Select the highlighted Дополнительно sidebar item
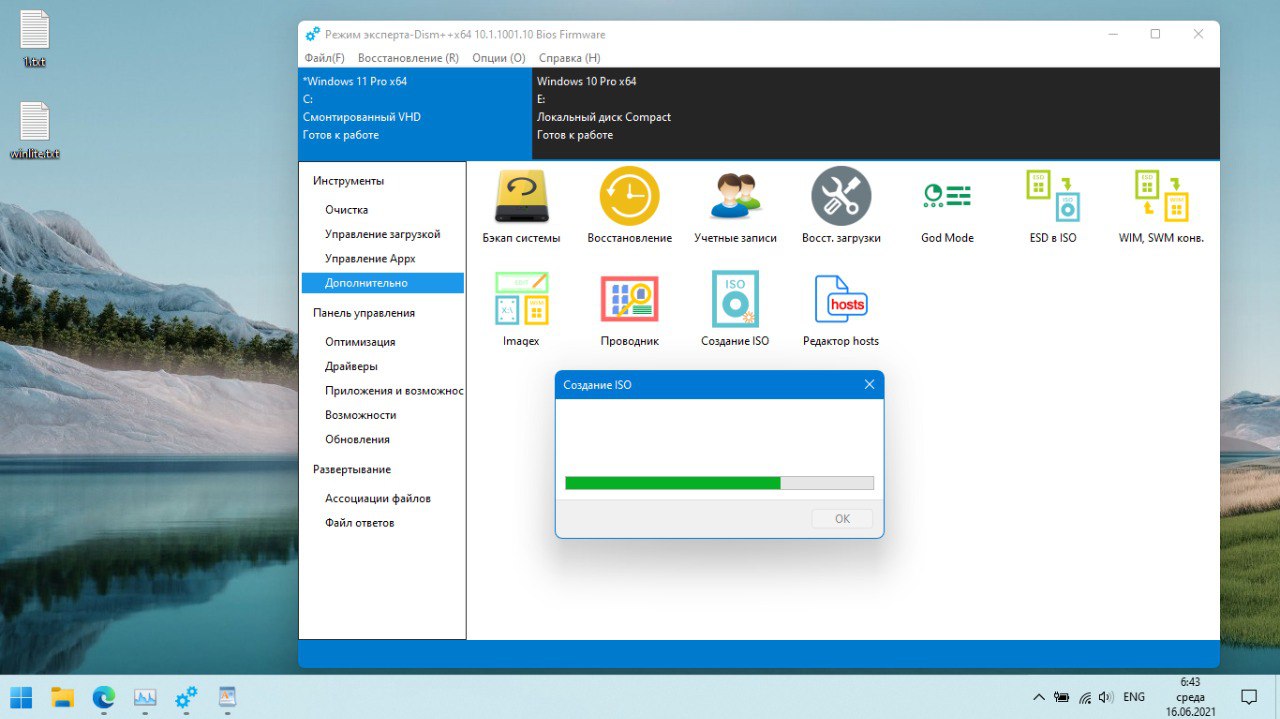 pyautogui.click(x=382, y=283)
